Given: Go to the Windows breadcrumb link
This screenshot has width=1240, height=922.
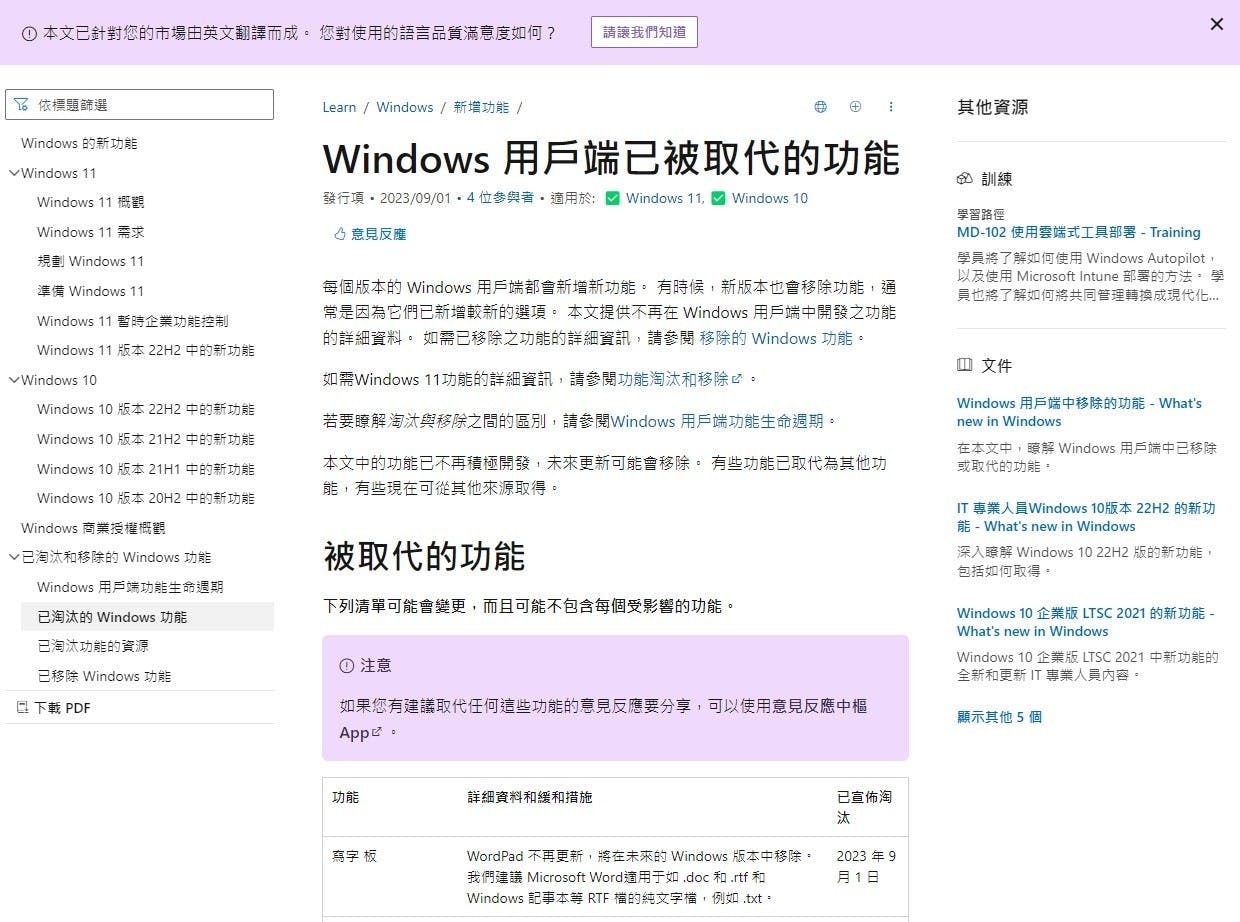Looking at the screenshot, I should coord(405,107).
